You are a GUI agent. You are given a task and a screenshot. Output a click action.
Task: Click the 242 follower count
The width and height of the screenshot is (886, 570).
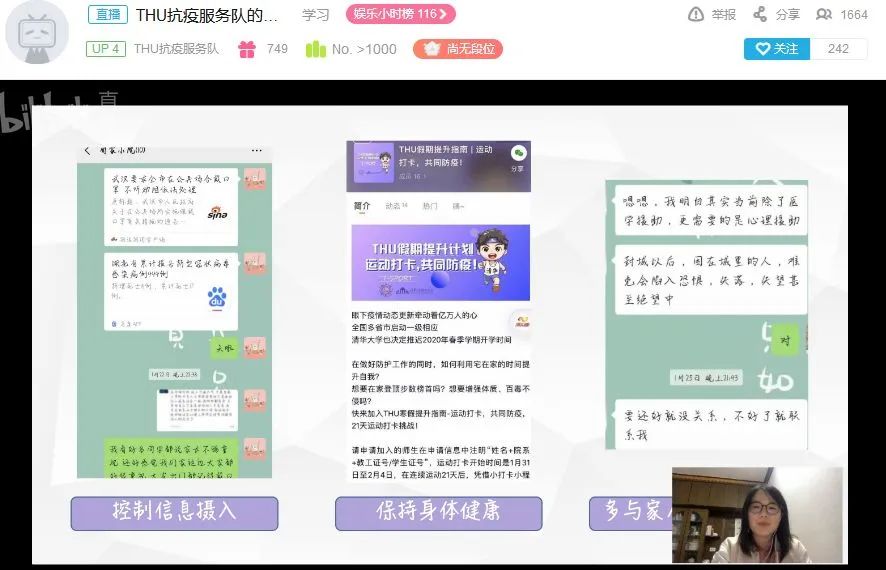[838, 48]
